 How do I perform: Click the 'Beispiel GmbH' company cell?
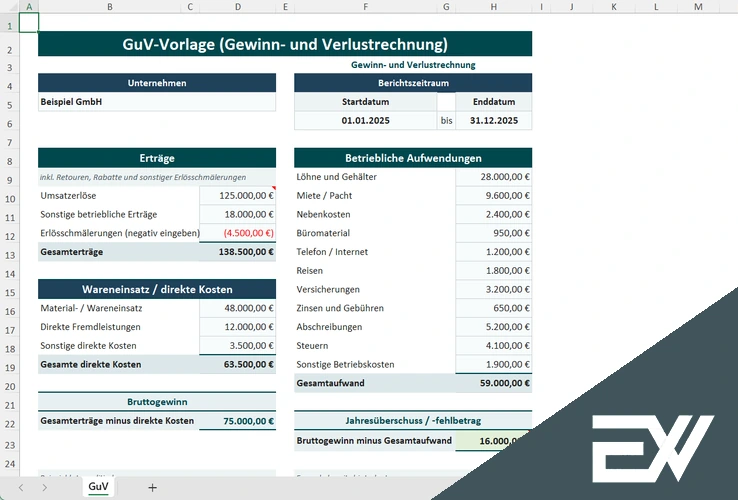[157, 102]
